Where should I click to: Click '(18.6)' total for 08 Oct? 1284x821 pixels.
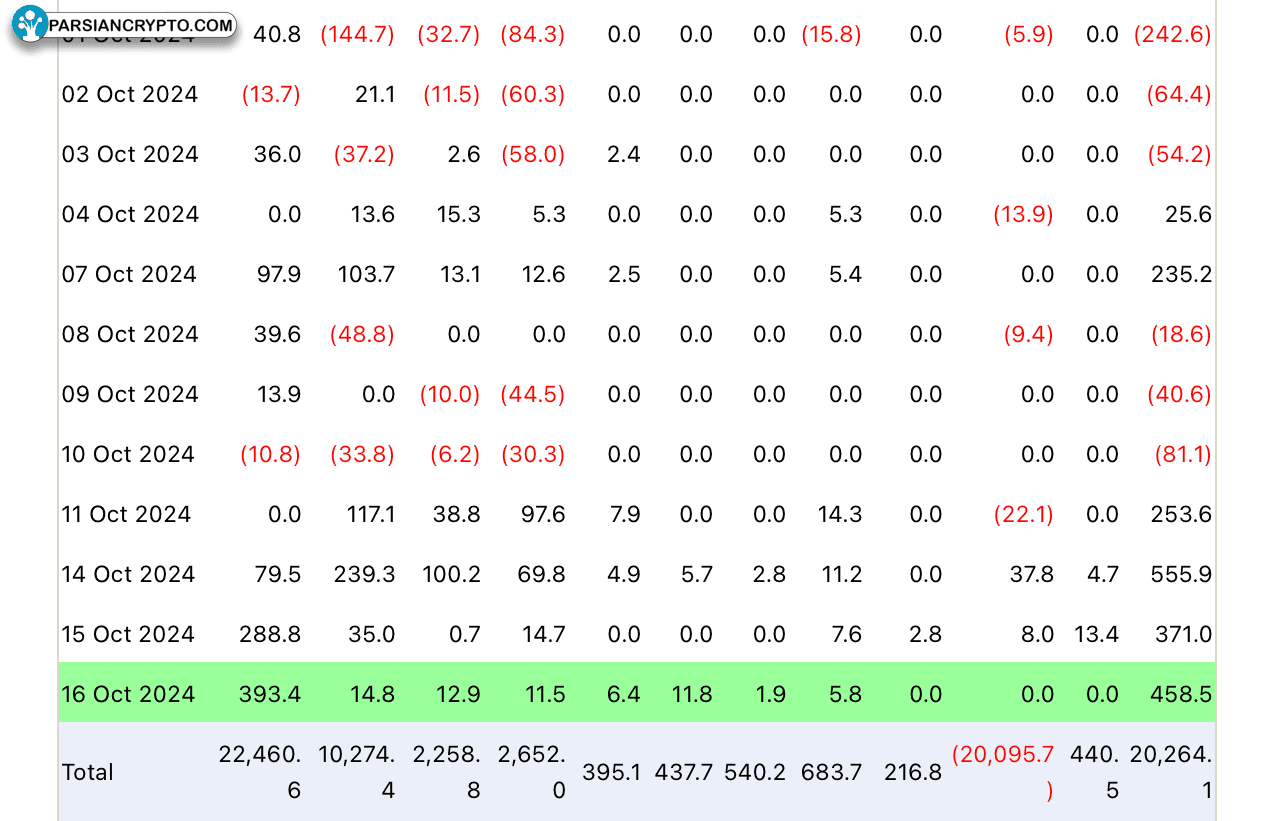click(1181, 334)
